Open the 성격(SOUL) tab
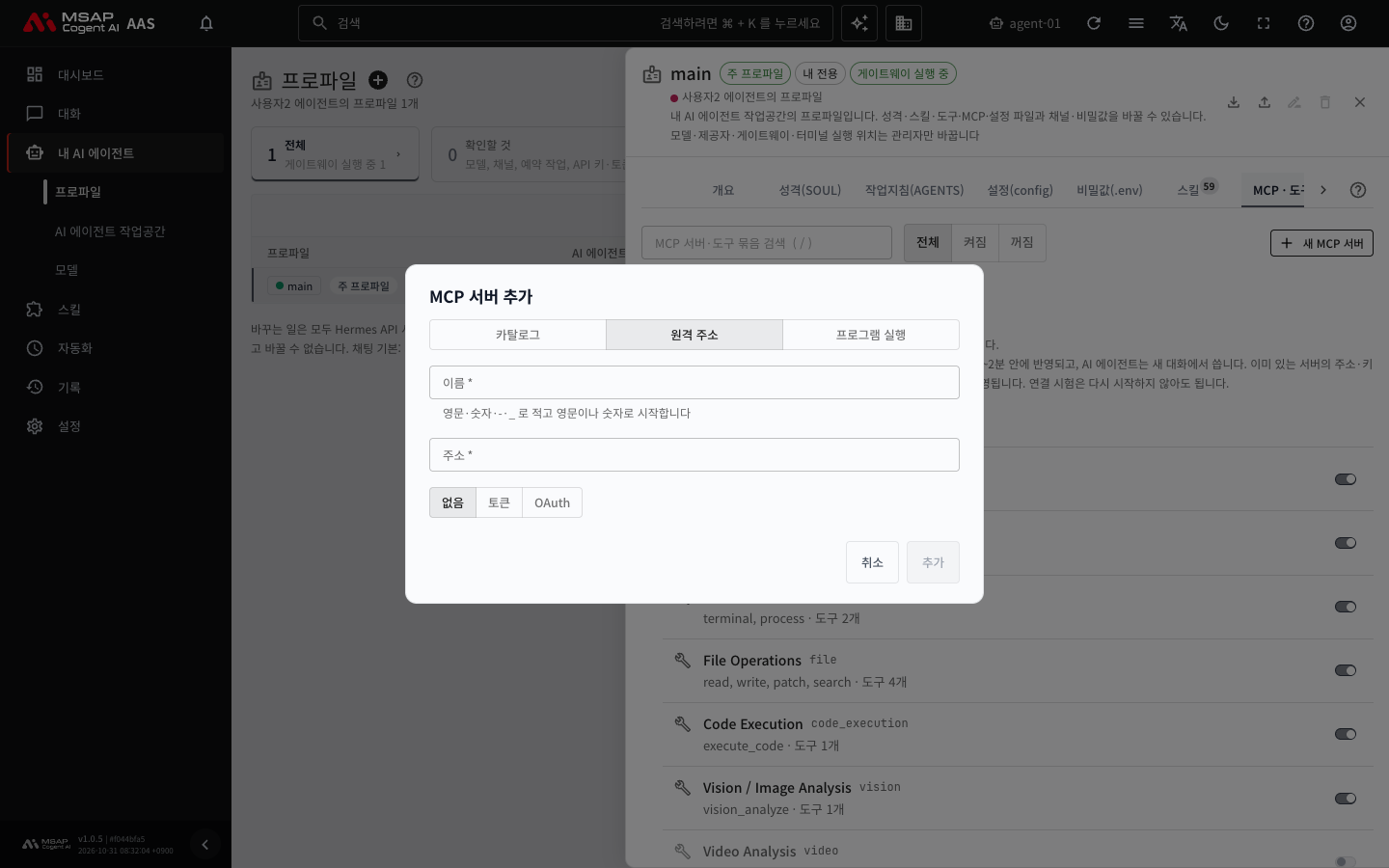This screenshot has height=868, width=1389. (810, 190)
